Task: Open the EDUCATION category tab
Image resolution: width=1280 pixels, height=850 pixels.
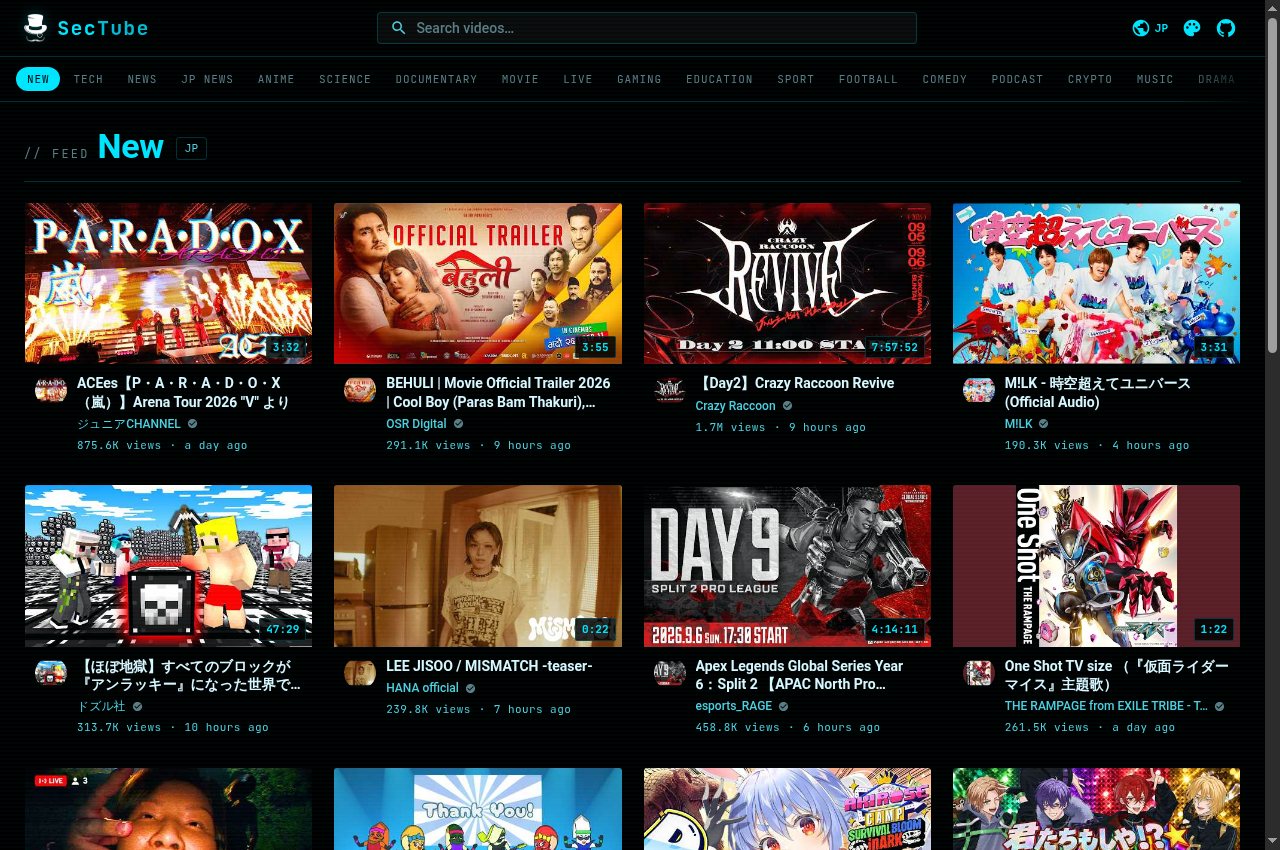Action: point(719,79)
